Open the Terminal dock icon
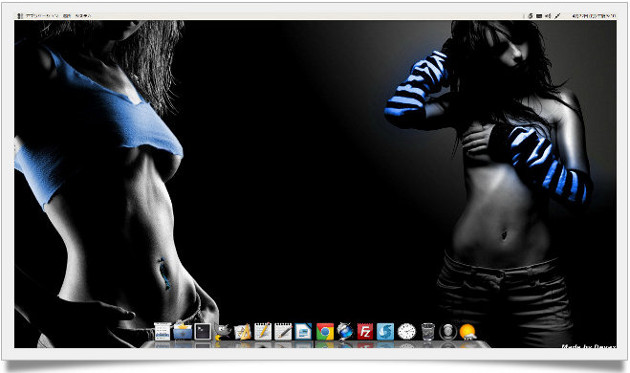Viewport: 630px width, 373px height. 203,332
